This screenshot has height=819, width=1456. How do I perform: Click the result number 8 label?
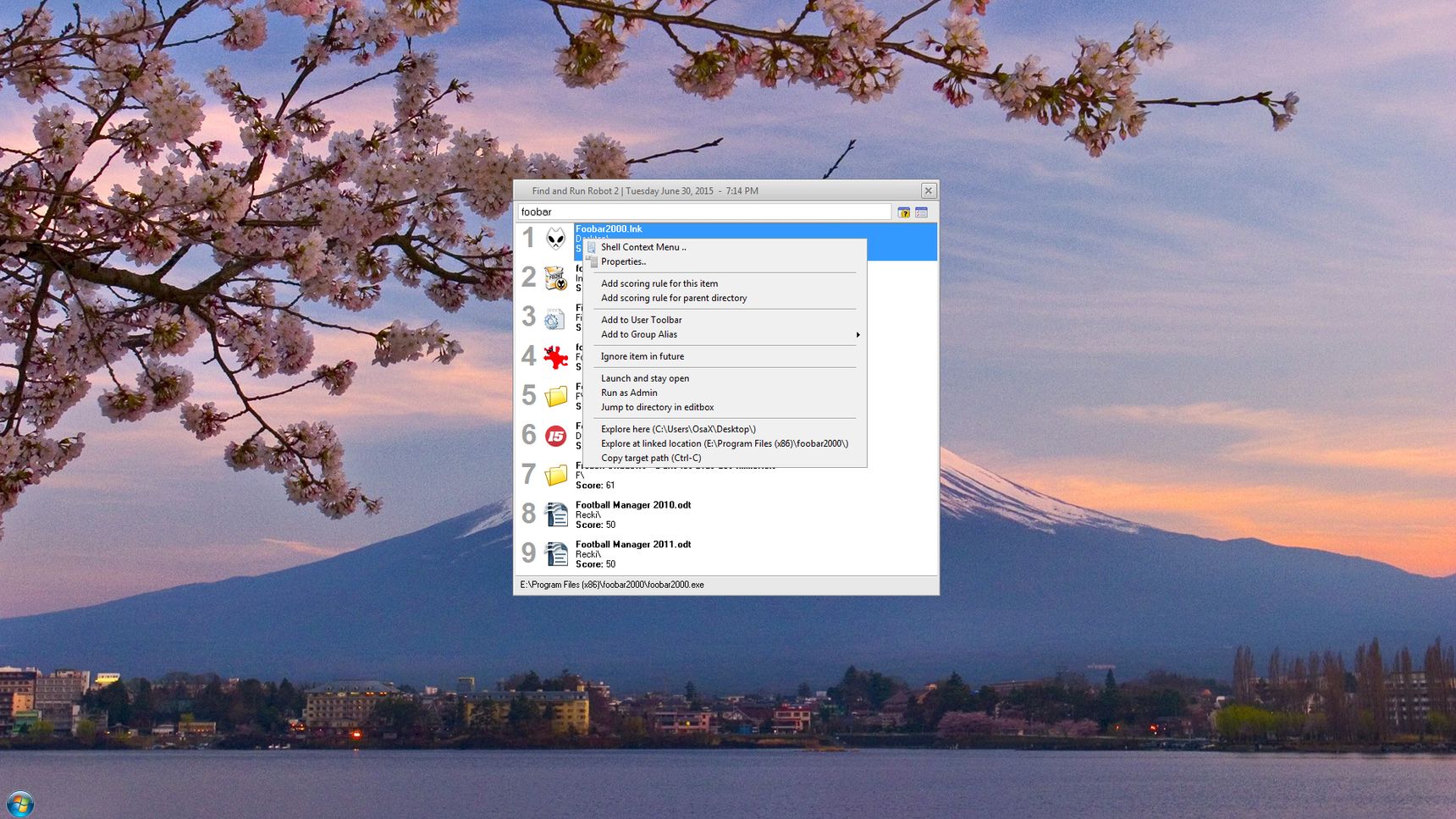click(x=528, y=514)
